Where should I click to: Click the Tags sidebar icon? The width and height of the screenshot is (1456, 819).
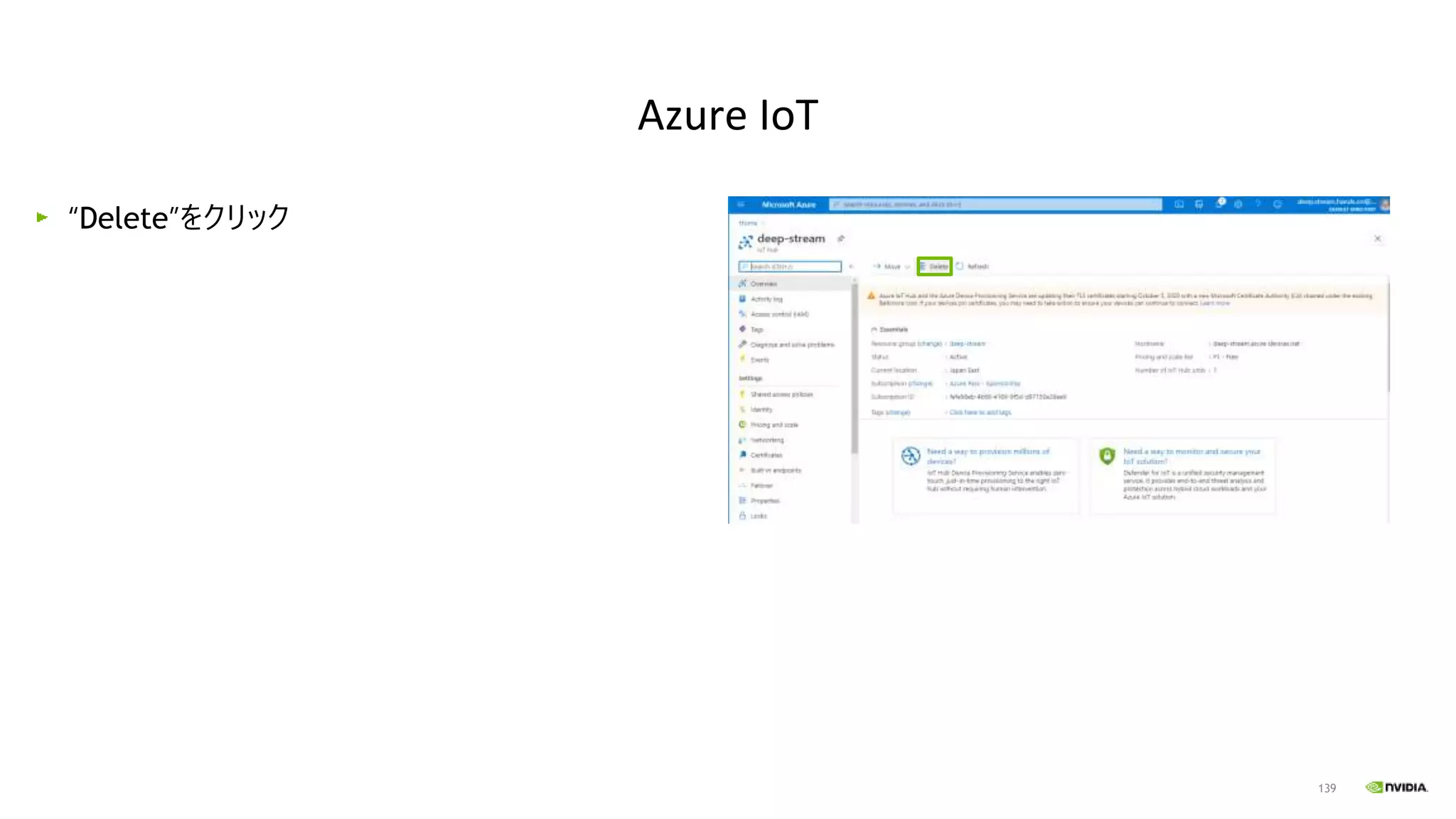(x=742, y=329)
